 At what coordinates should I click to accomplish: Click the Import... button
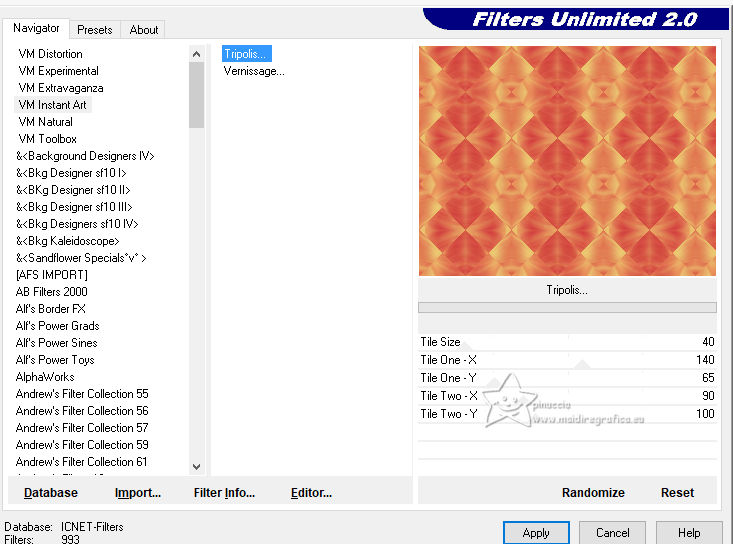137,493
